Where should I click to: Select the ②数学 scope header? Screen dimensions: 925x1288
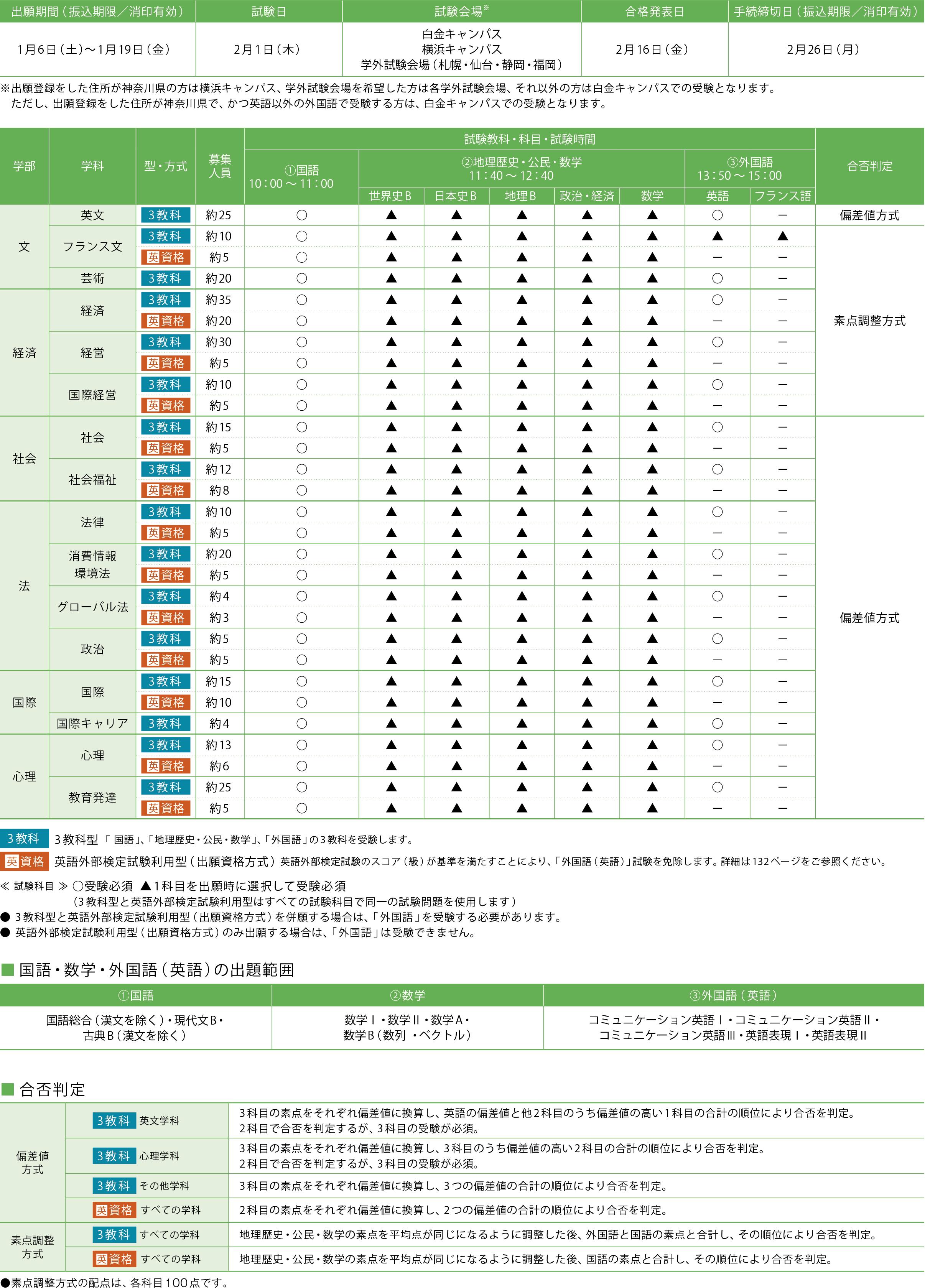pos(407,995)
